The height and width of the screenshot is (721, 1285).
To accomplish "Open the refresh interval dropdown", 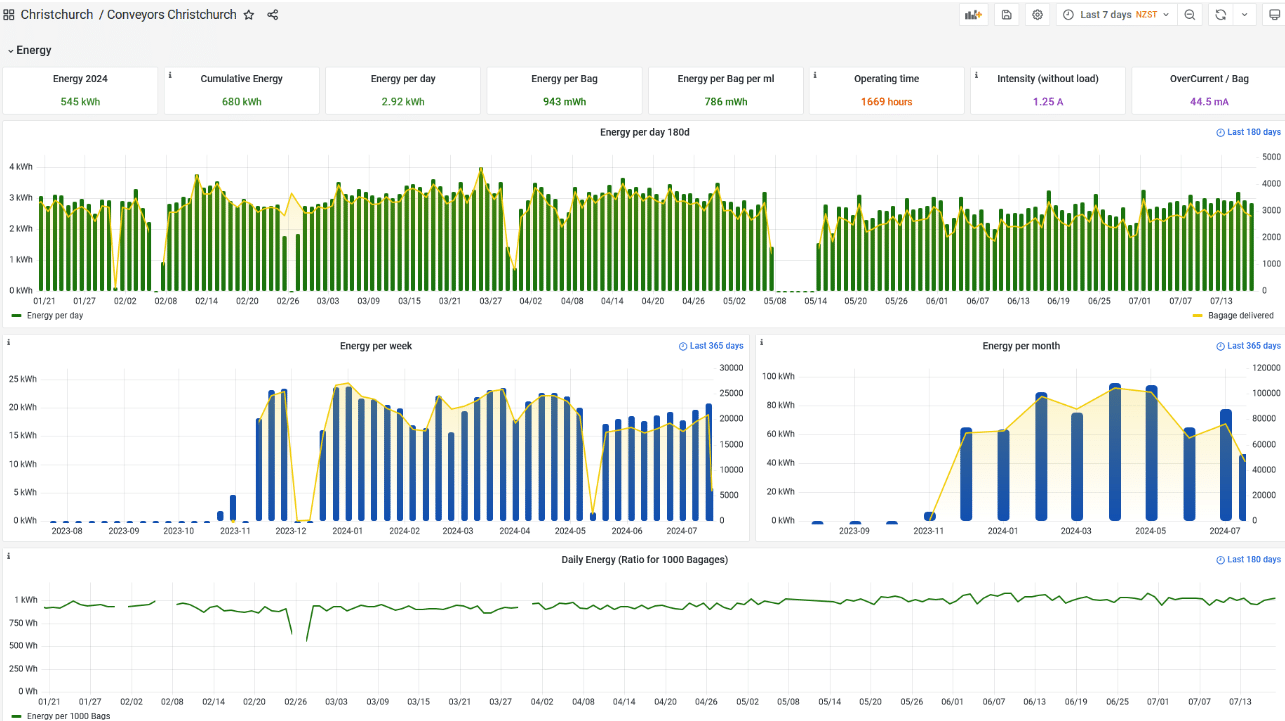I will point(1244,15).
